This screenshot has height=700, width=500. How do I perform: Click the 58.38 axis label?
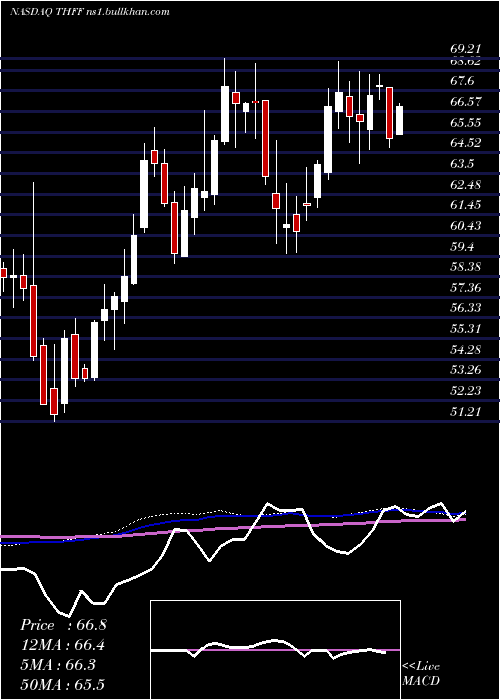pos(466,267)
